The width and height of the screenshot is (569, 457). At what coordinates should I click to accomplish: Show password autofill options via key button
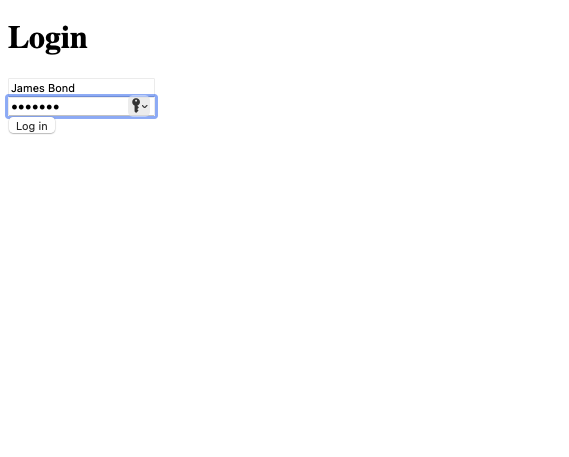(x=139, y=106)
